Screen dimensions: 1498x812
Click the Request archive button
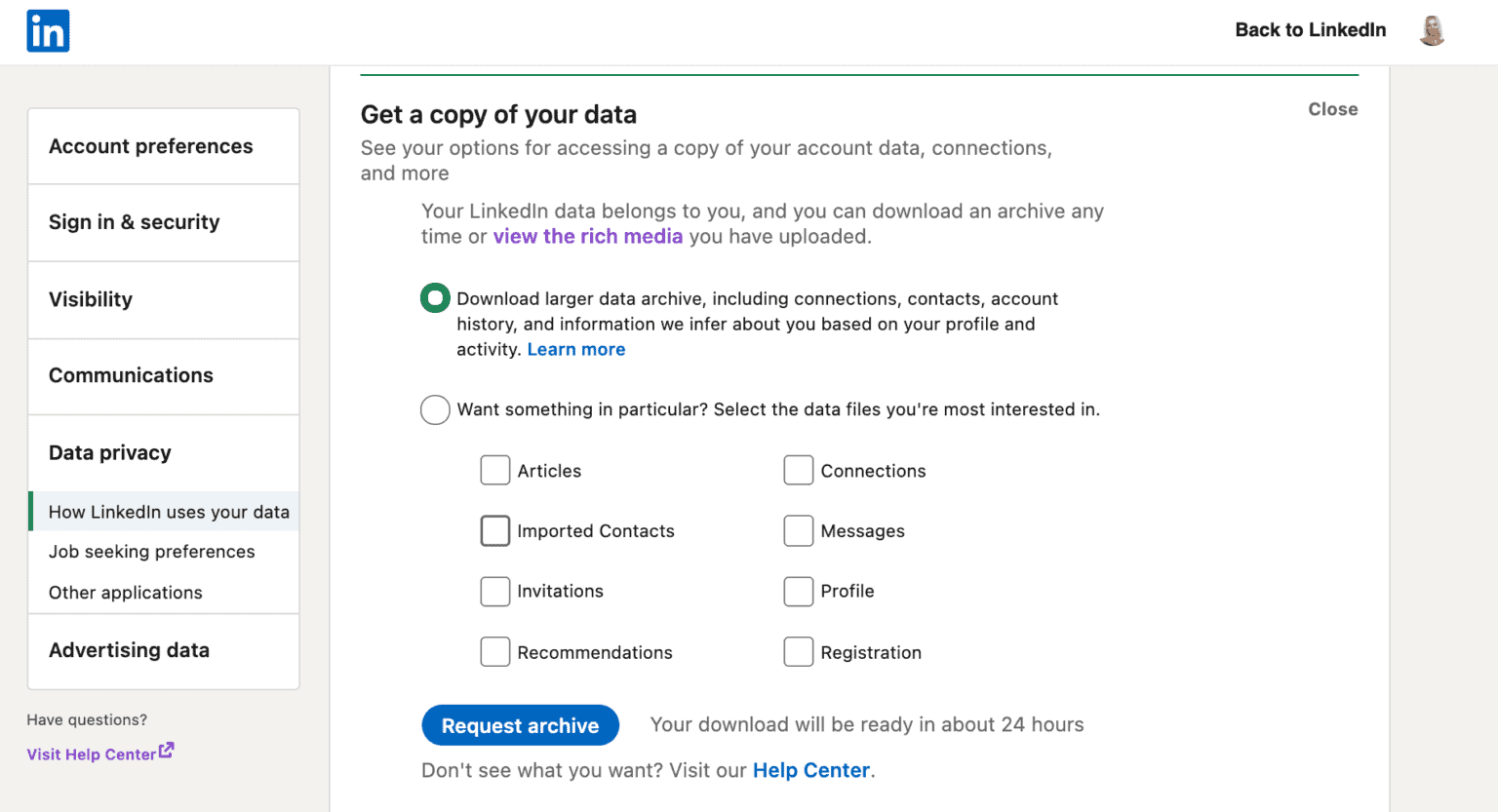click(x=520, y=725)
